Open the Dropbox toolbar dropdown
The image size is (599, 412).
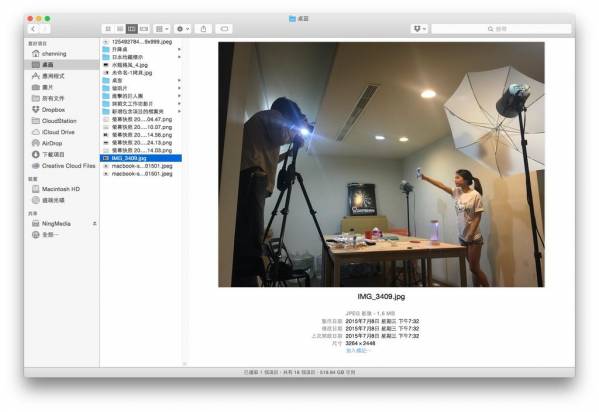pyautogui.click(x=419, y=29)
